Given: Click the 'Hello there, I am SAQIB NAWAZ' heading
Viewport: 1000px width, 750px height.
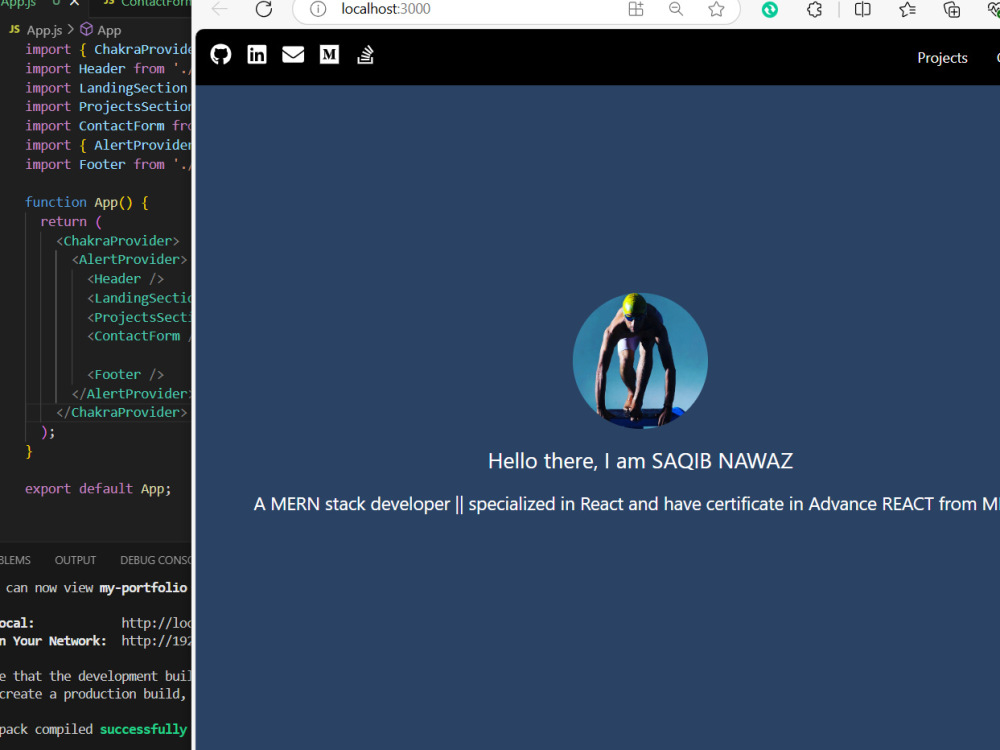Looking at the screenshot, I should pyautogui.click(x=640, y=461).
